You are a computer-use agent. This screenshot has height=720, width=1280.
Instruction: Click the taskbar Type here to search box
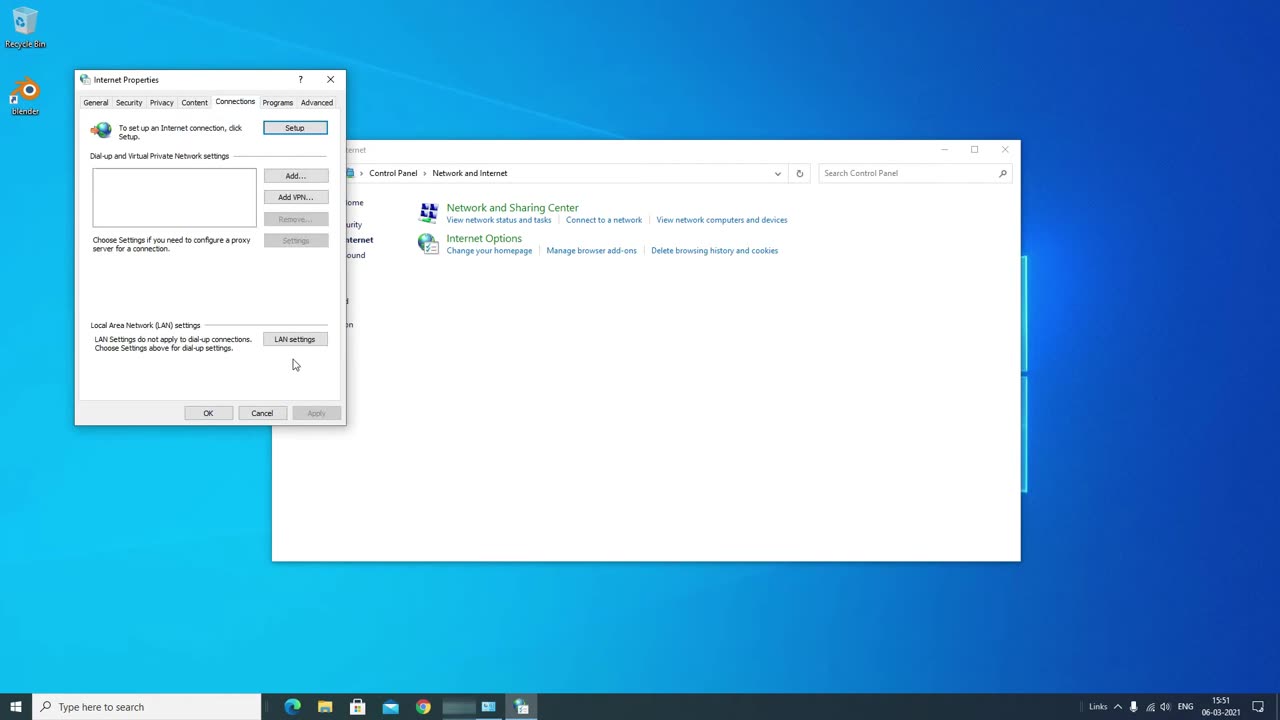[x=147, y=707]
